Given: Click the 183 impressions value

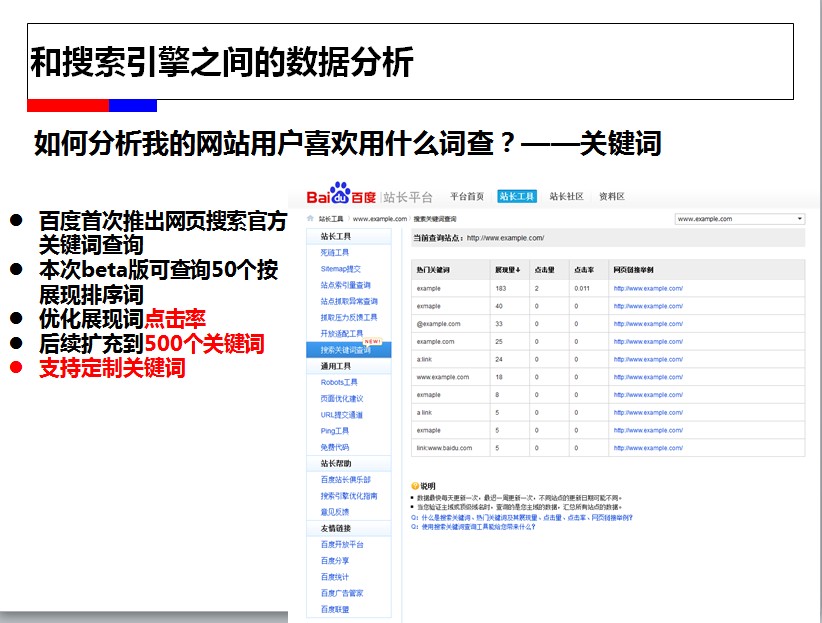Looking at the screenshot, I should [x=501, y=288].
